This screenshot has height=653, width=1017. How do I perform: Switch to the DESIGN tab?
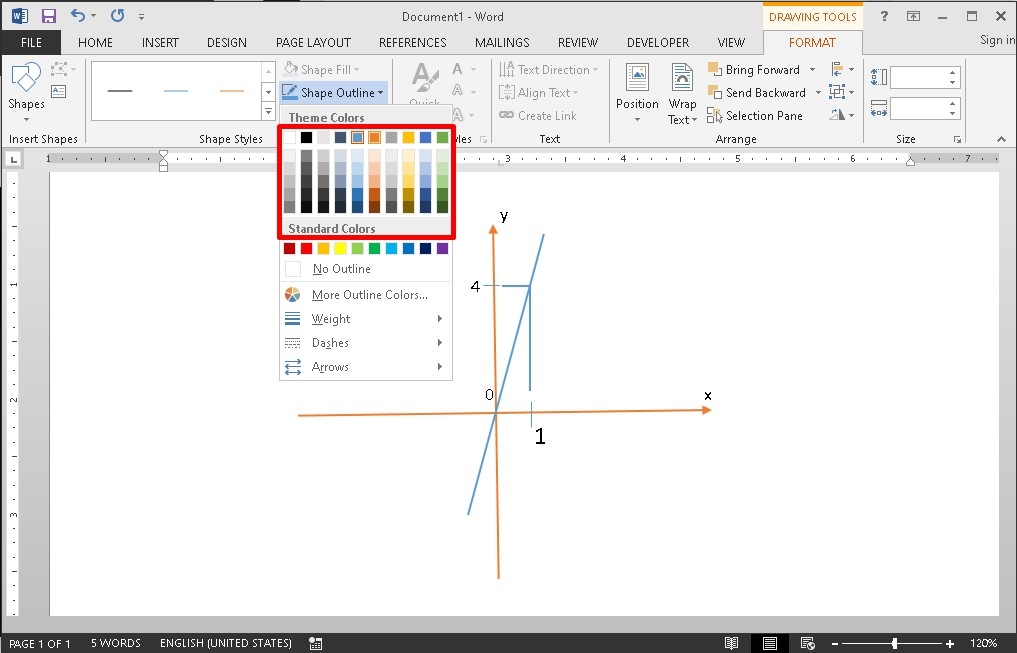click(226, 43)
